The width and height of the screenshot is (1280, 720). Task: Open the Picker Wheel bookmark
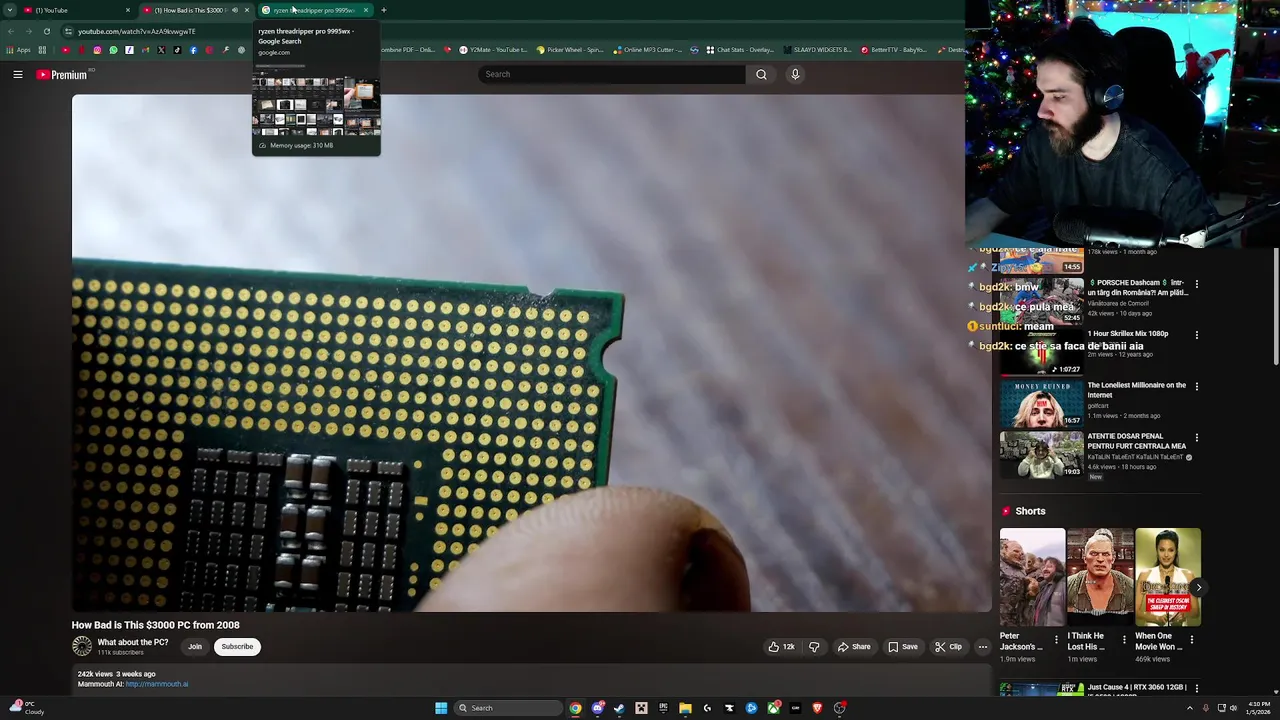pyautogui.click(x=571, y=50)
